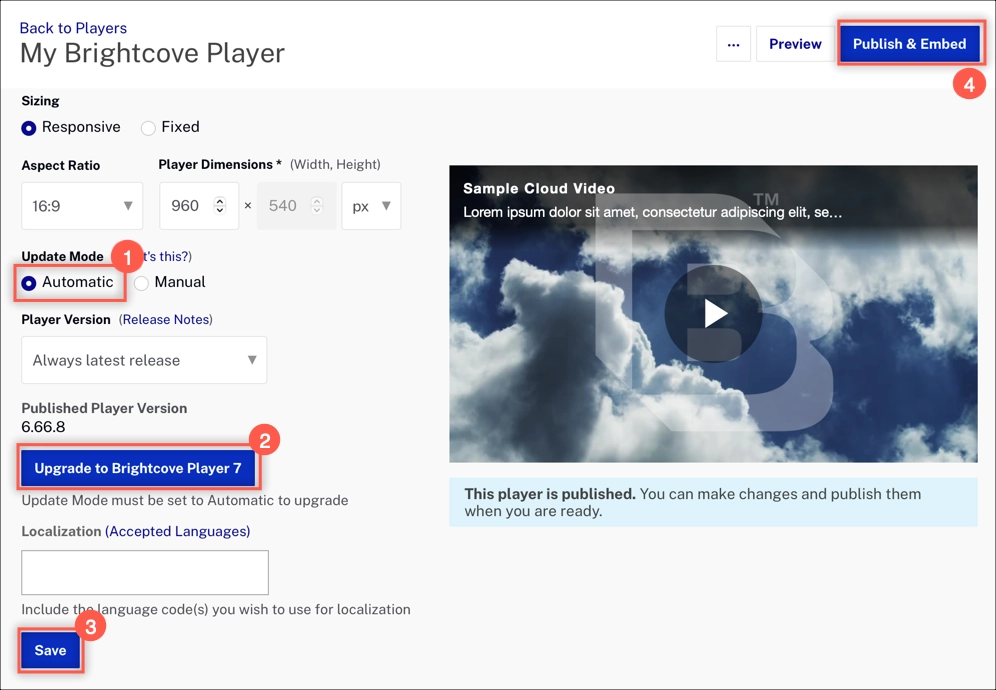Open the 16:9 Aspect Ratio dropdown

[x=82, y=206]
